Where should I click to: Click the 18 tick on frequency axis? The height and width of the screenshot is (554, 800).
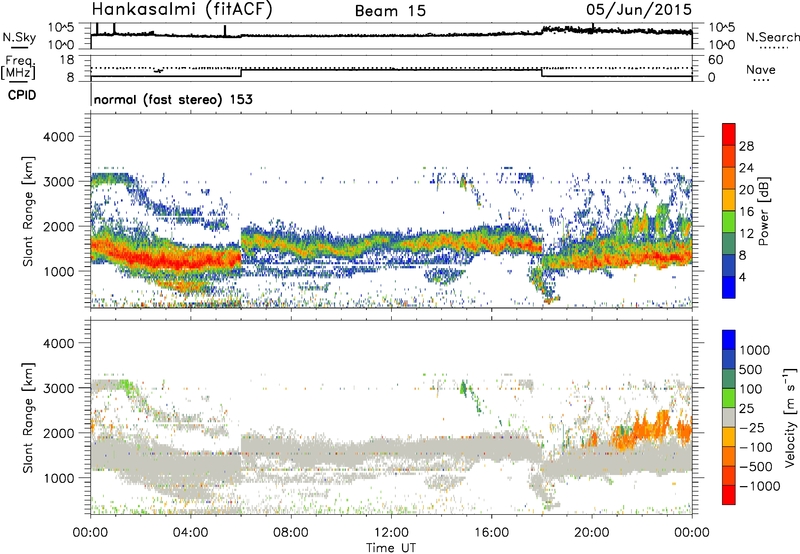(67, 60)
